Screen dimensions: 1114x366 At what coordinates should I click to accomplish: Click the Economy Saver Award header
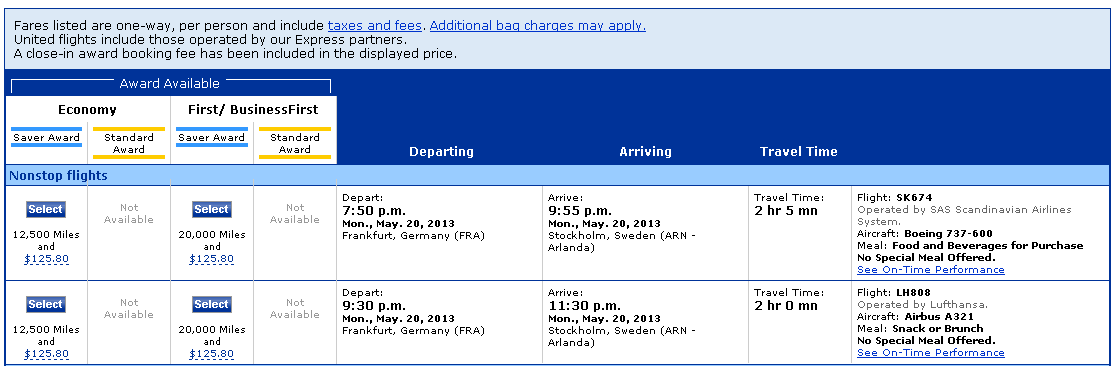(x=46, y=138)
